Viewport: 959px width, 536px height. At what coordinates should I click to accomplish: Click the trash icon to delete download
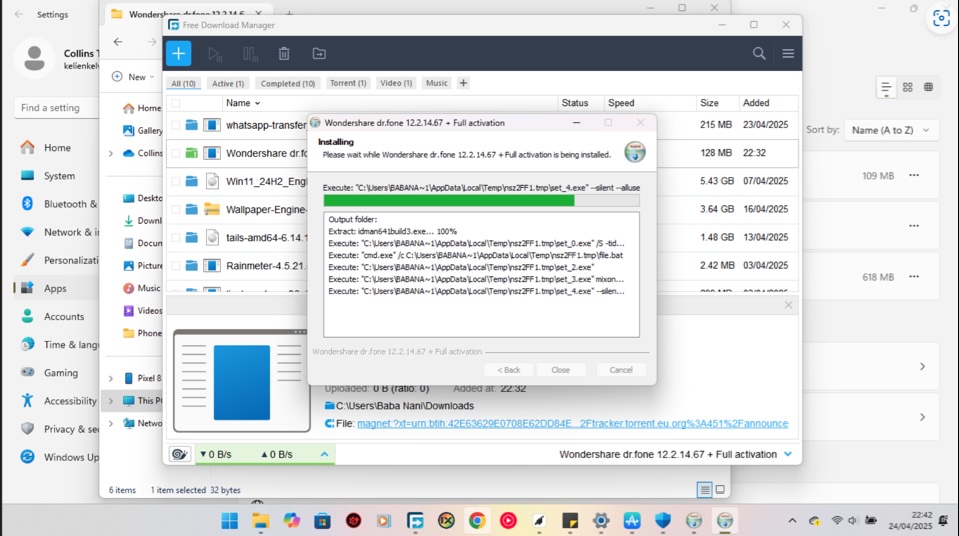[284, 54]
